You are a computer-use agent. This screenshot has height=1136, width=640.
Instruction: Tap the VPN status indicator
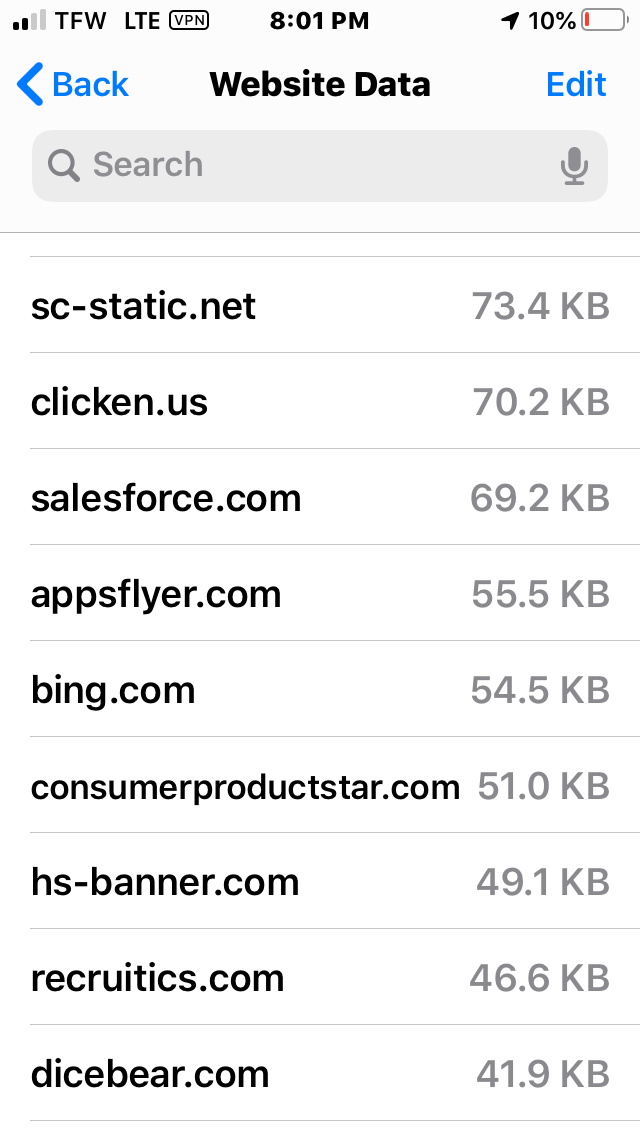(x=188, y=20)
